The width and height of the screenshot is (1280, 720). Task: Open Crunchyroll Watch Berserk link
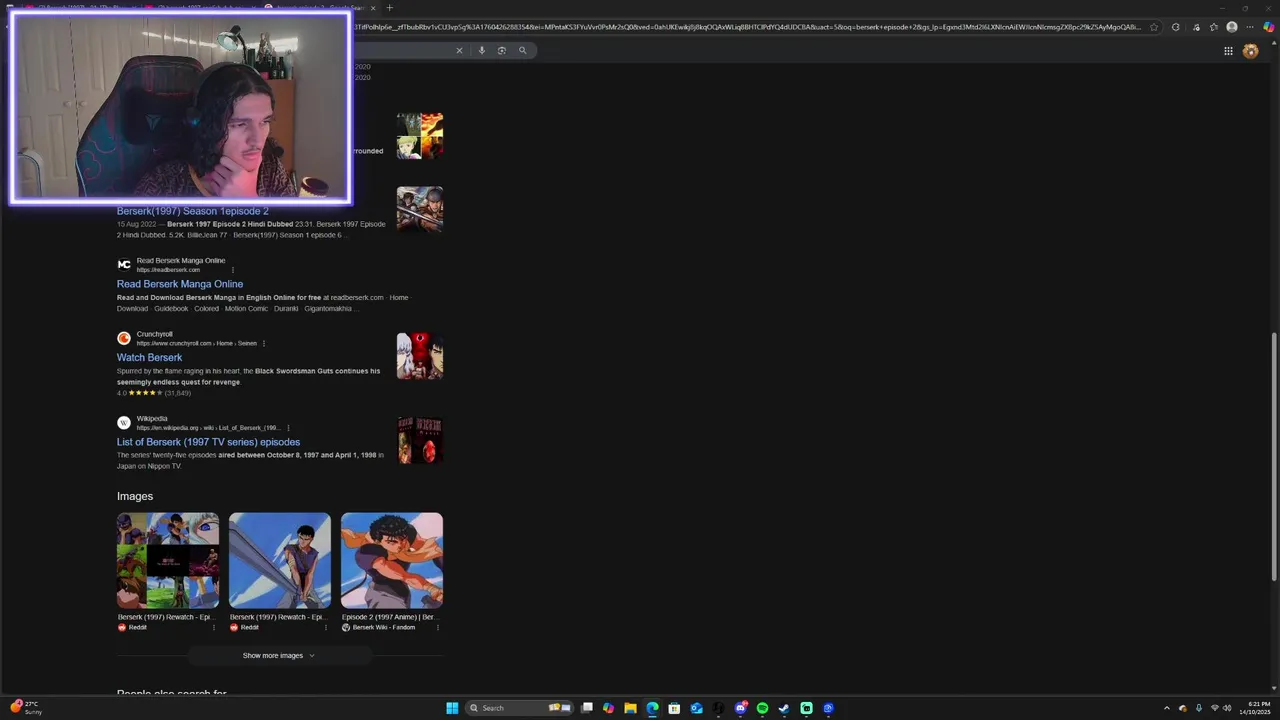(x=149, y=357)
